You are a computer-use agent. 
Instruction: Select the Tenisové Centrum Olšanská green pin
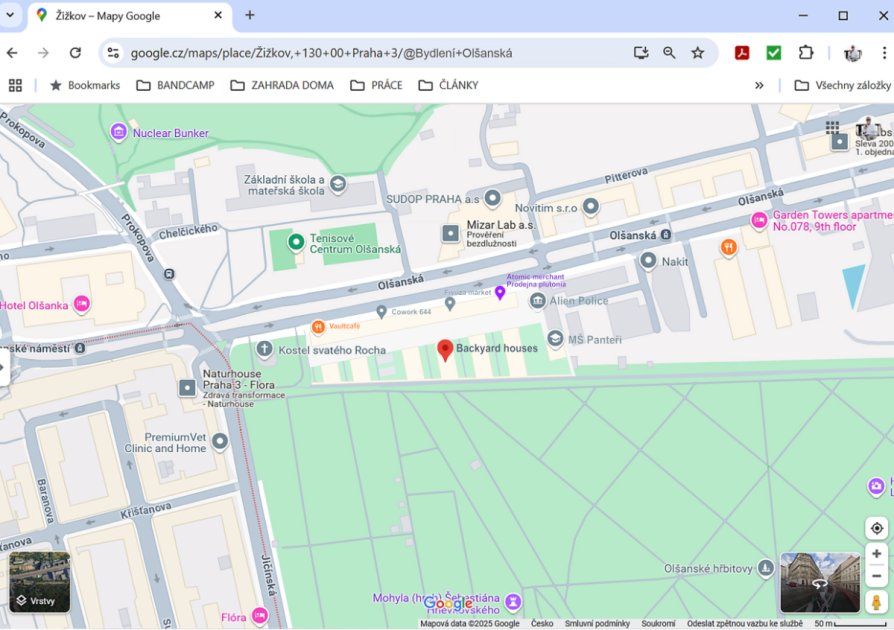[x=296, y=243]
